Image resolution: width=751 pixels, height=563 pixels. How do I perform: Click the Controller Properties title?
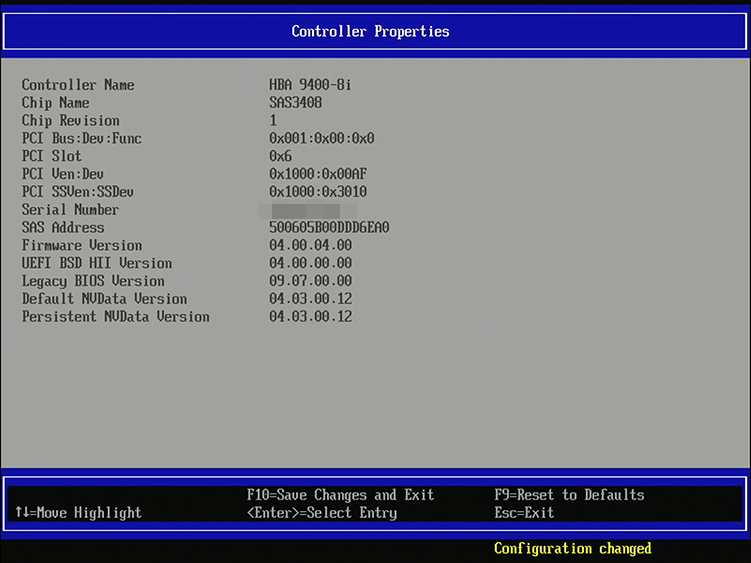tap(370, 32)
